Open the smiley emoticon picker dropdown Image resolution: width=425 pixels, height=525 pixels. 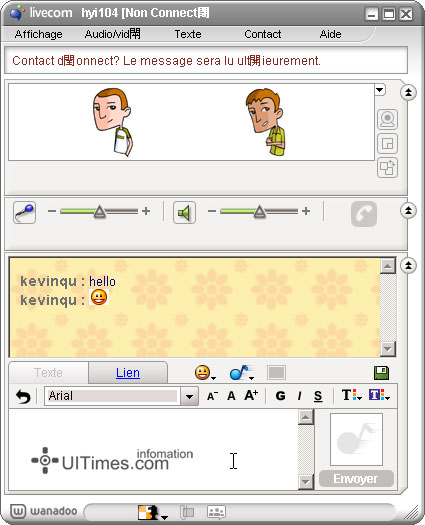pos(205,373)
